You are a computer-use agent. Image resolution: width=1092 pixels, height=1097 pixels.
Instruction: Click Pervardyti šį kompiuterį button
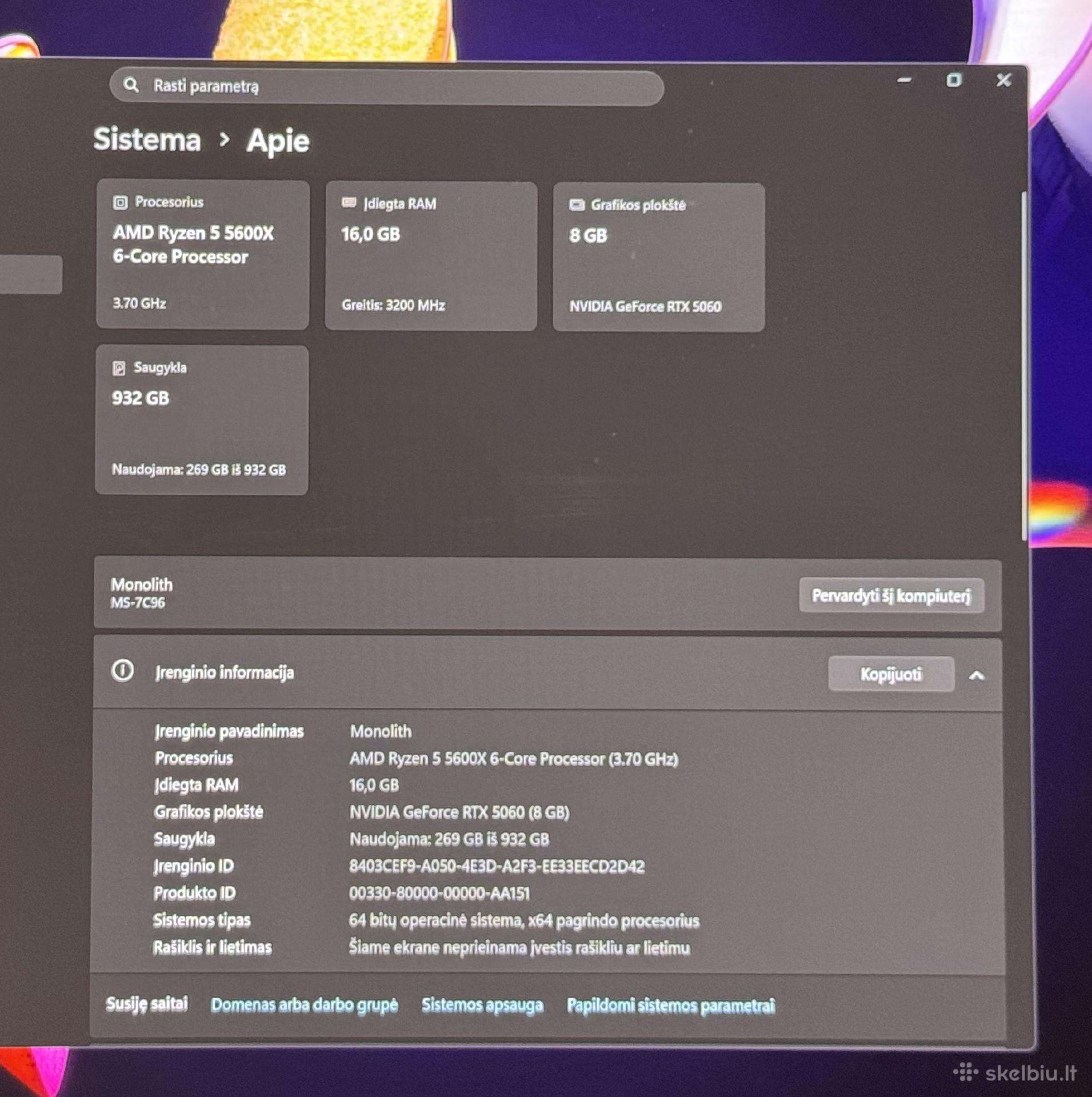tap(891, 596)
